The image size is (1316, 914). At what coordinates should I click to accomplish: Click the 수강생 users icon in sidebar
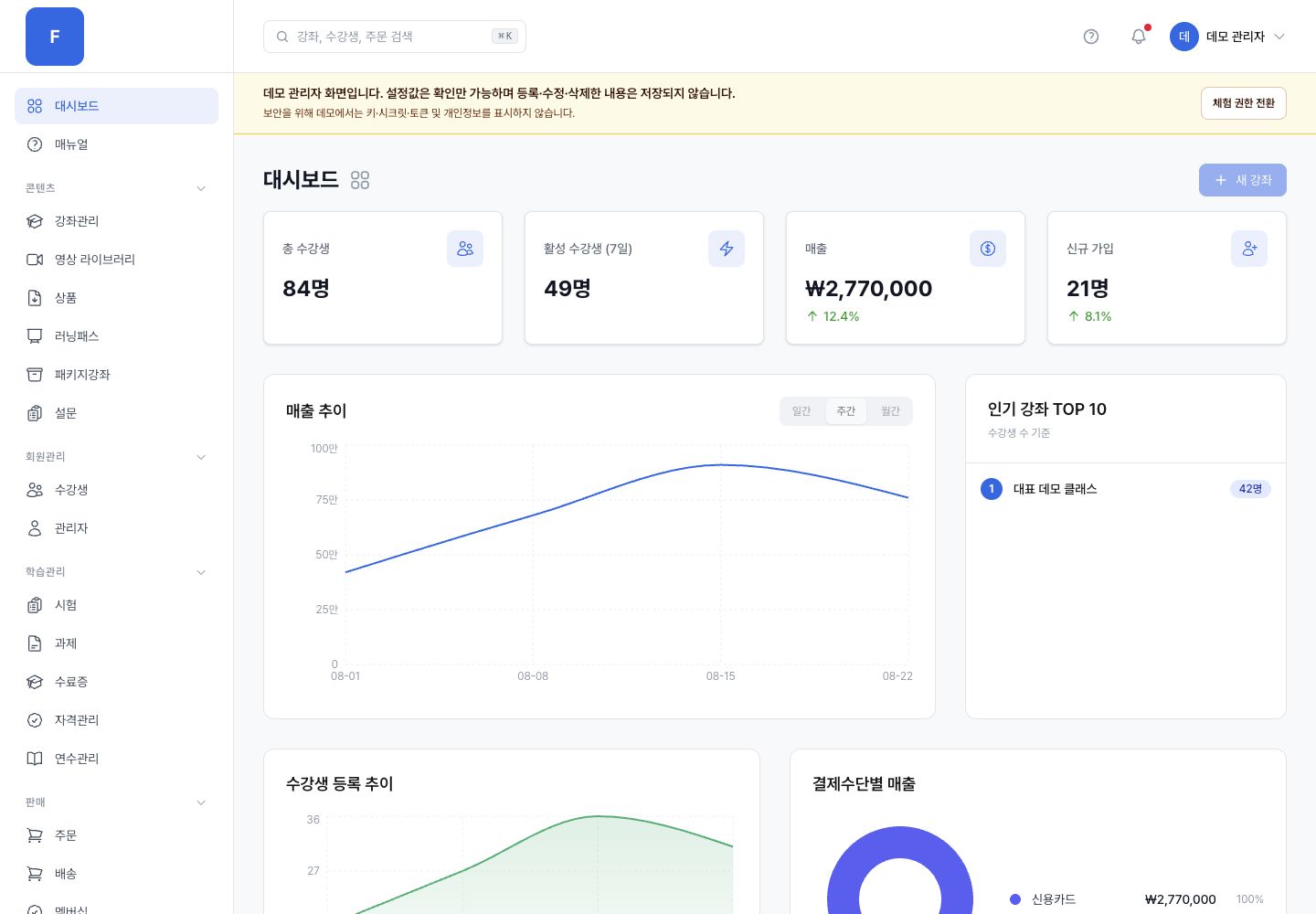click(x=35, y=490)
